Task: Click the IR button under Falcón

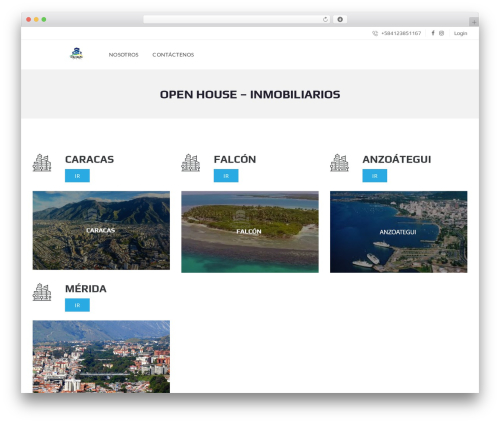Action: click(226, 176)
